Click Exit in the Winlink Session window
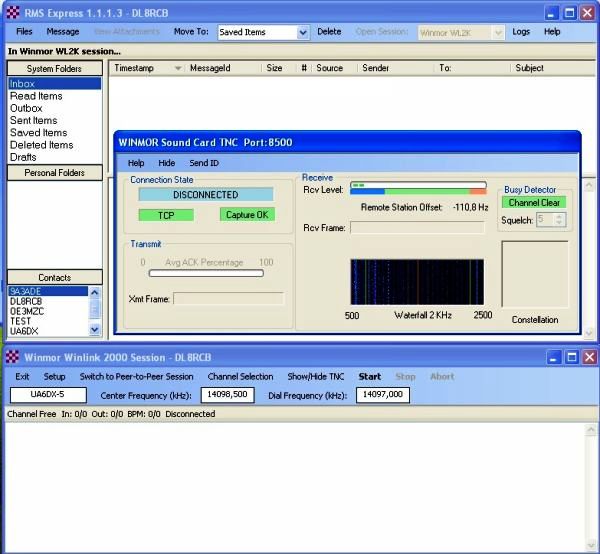This screenshot has width=600, height=554. (22, 376)
